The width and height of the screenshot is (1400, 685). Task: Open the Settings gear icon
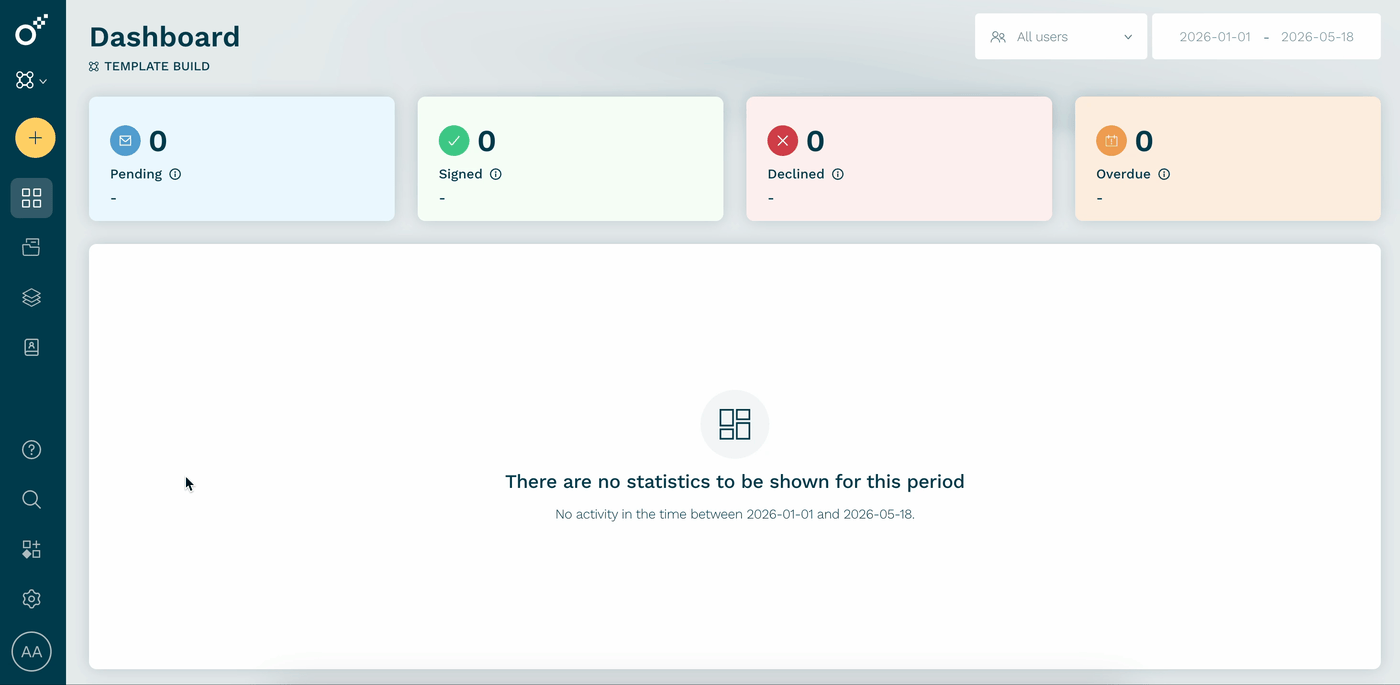(x=32, y=599)
